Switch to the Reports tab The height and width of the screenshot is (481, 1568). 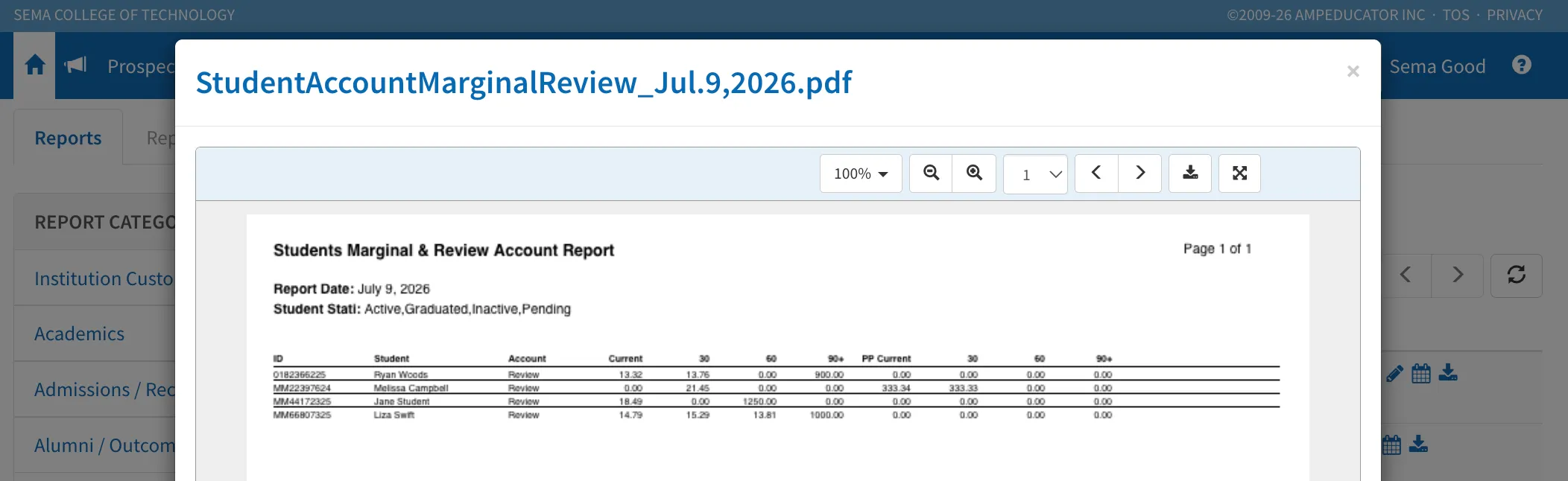[68, 138]
